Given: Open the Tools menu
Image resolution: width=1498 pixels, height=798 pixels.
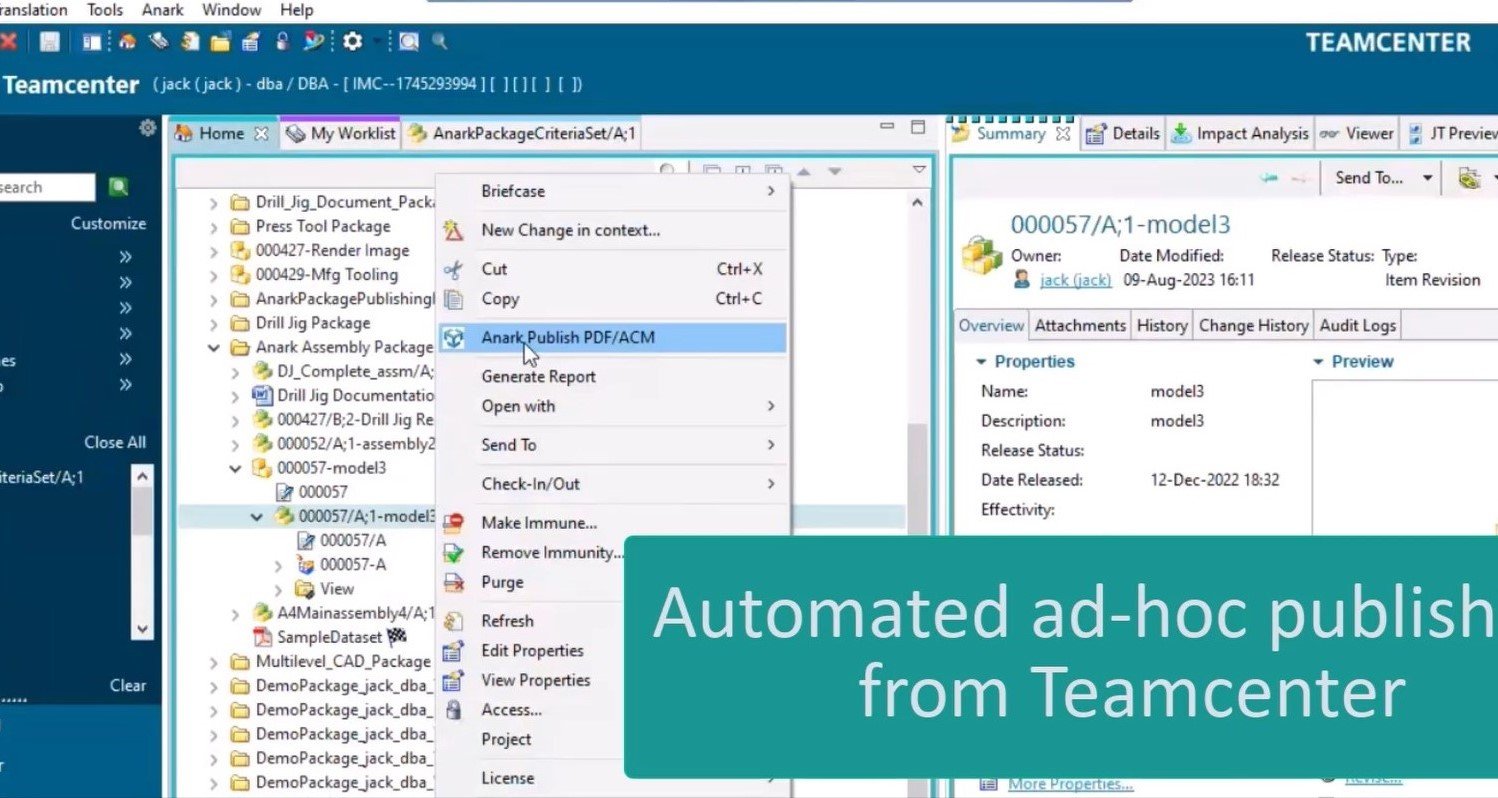Looking at the screenshot, I should (x=105, y=10).
